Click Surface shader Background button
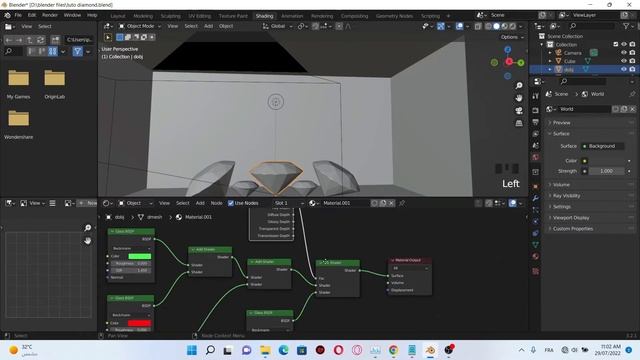The width and height of the screenshot is (640, 360). point(602,146)
